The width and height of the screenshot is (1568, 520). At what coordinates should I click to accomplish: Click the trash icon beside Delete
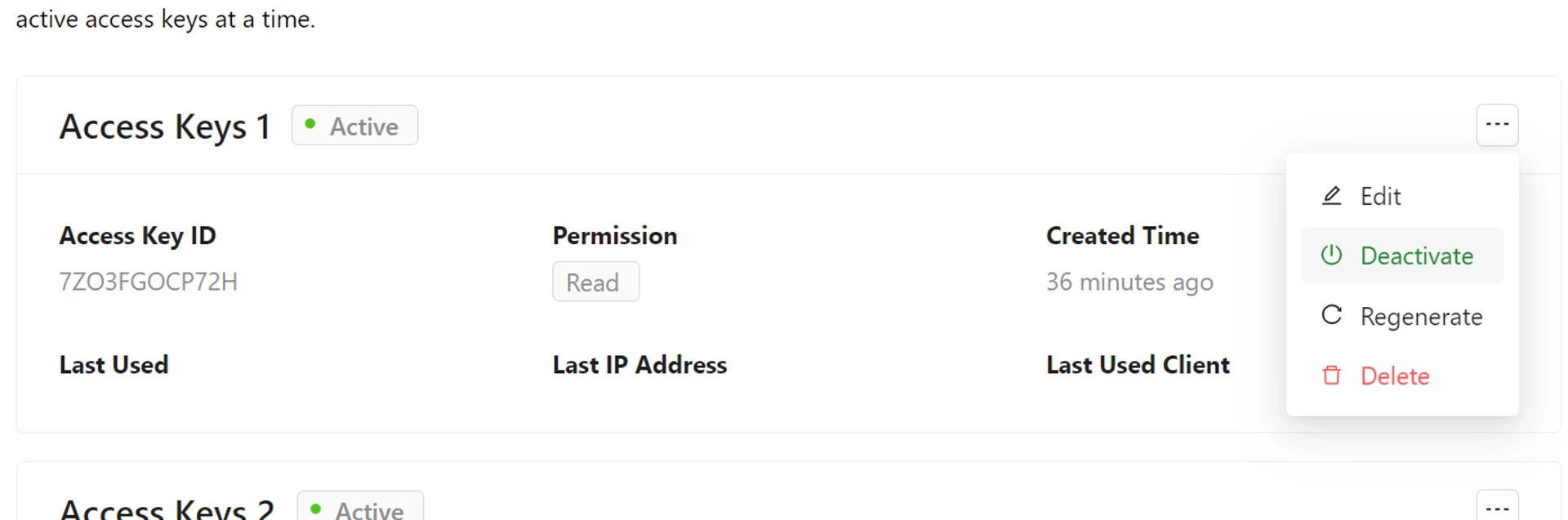(x=1332, y=376)
